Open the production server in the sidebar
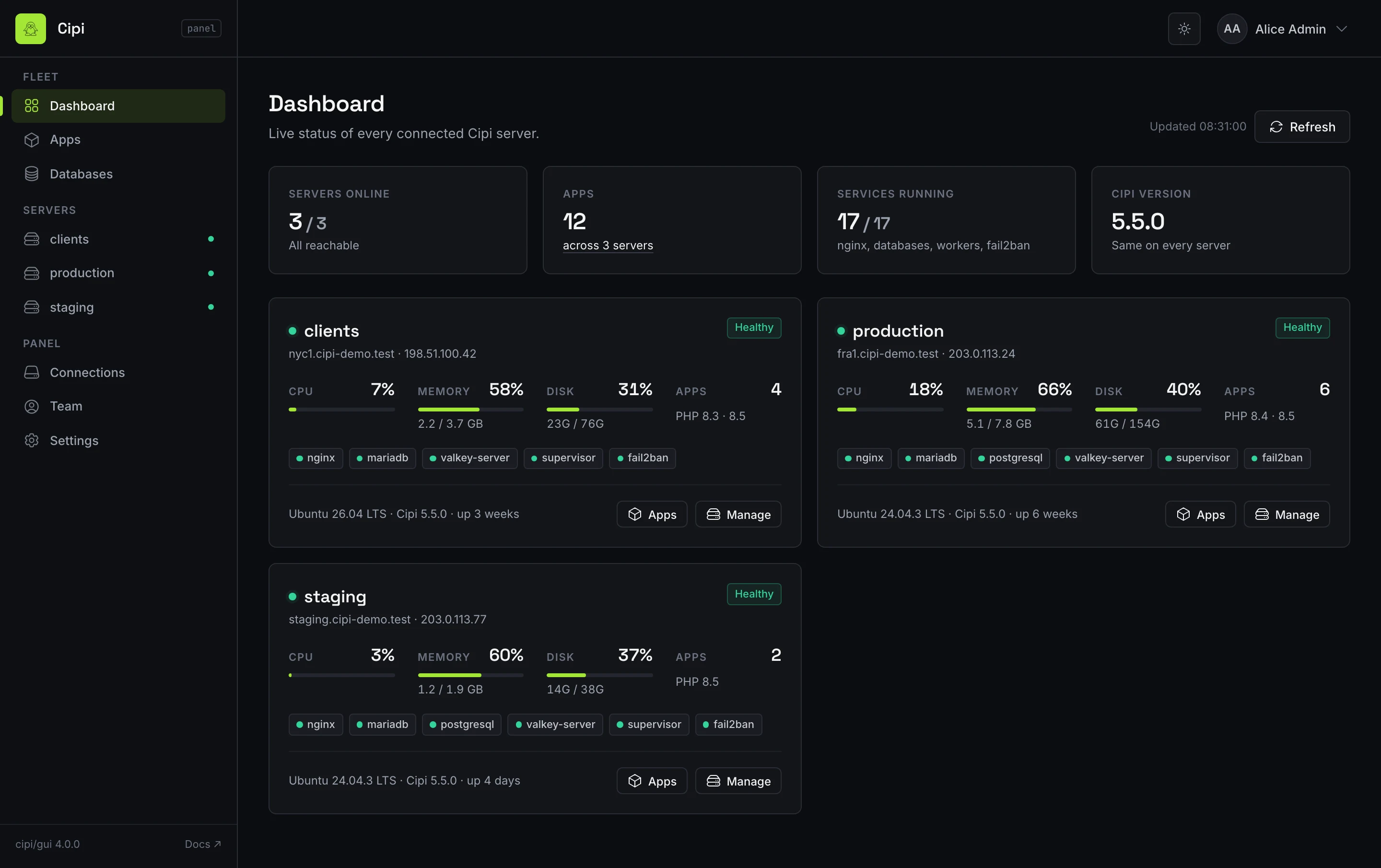Image resolution: width=1381 pixels, height=868 pixels. pos(118,273)
